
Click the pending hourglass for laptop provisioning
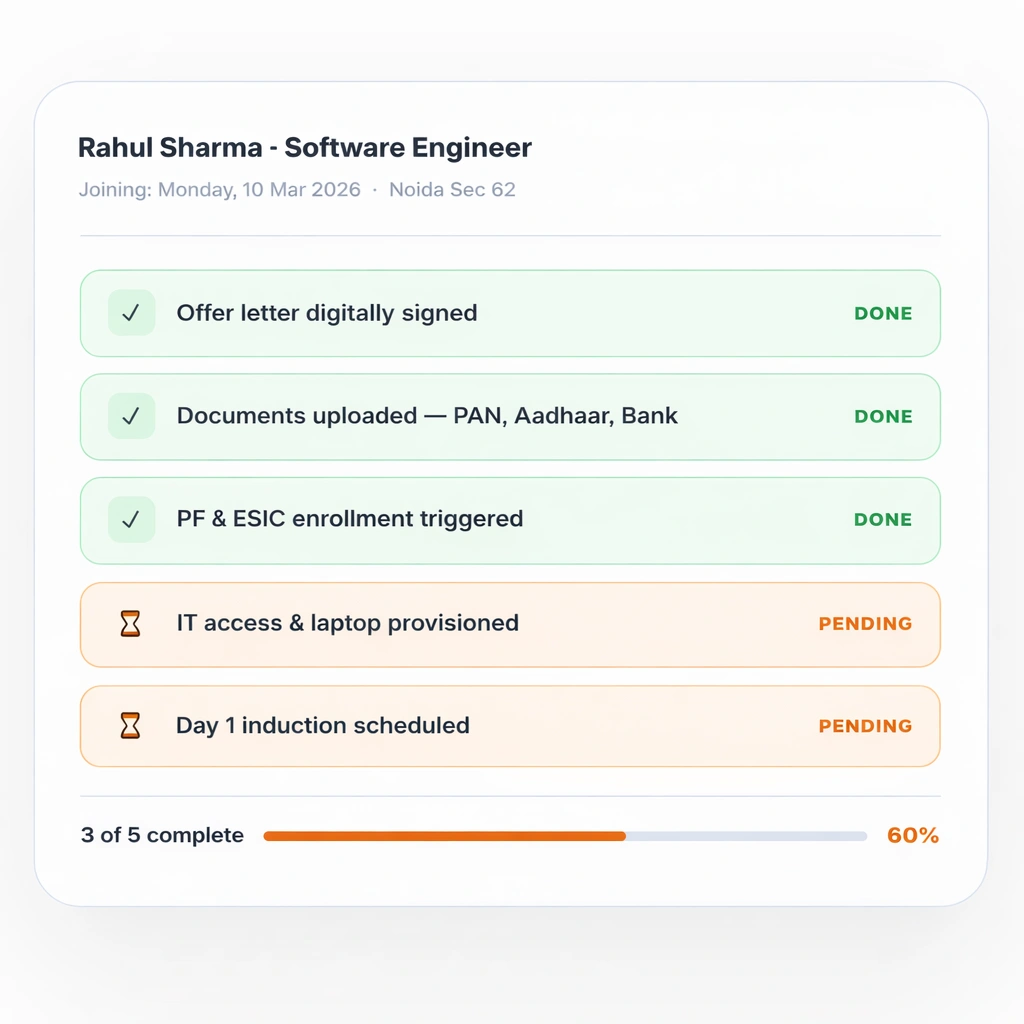[x=131, y=623]
